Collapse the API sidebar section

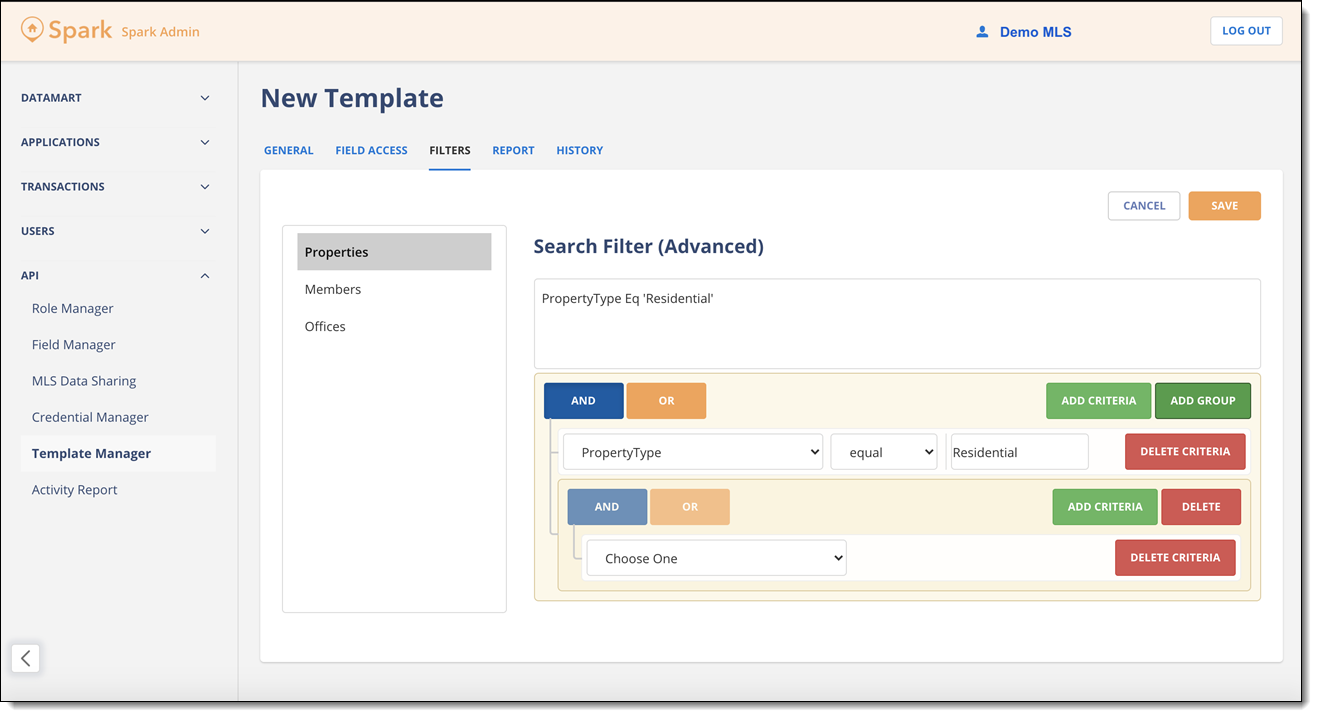[x=116, y=275]
